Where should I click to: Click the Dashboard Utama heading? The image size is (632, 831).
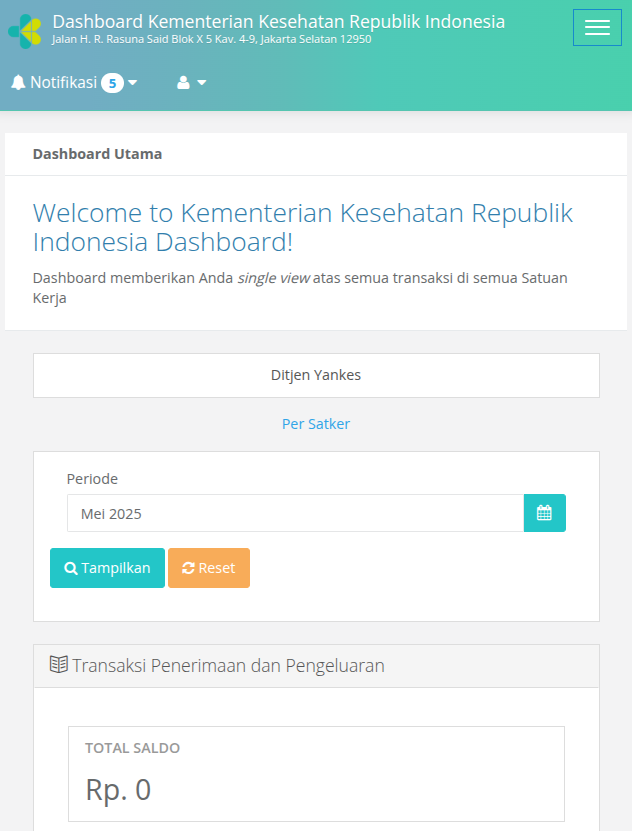[97, 154]
